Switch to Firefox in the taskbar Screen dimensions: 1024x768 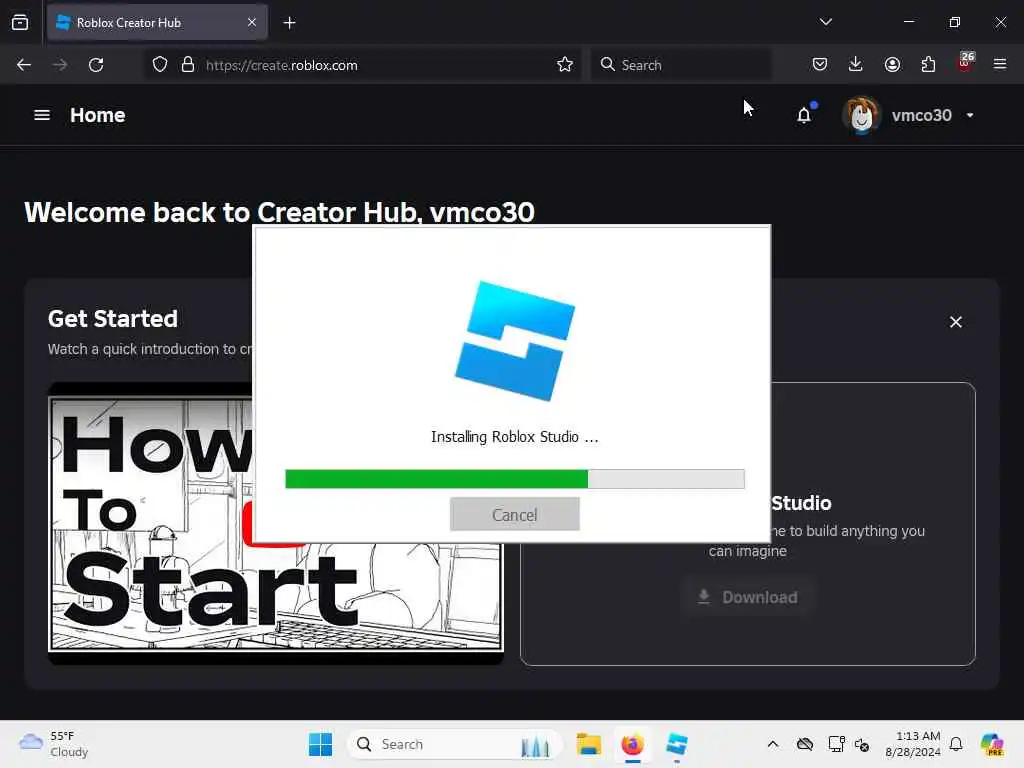(632, 744)
